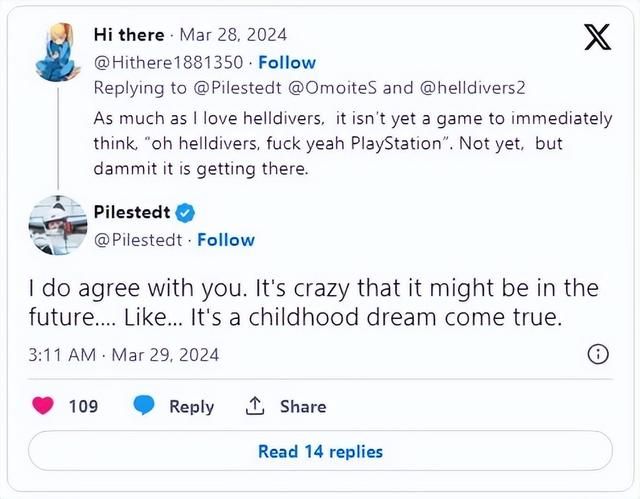The image size is (640, 499).
Task: Click the Share text label
Action: pos(302,406)
